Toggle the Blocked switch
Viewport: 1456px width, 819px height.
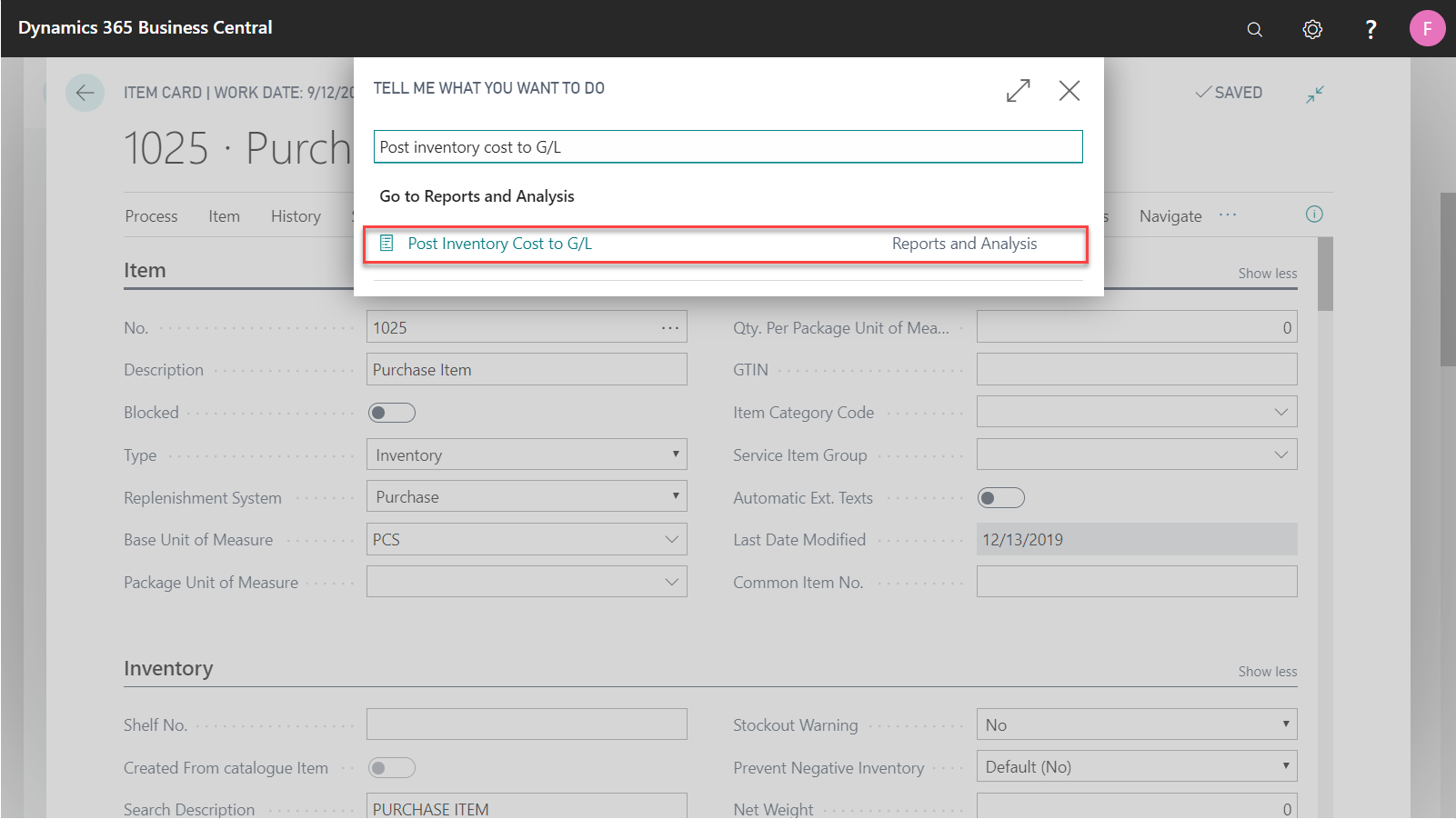(x=392, y=413)
